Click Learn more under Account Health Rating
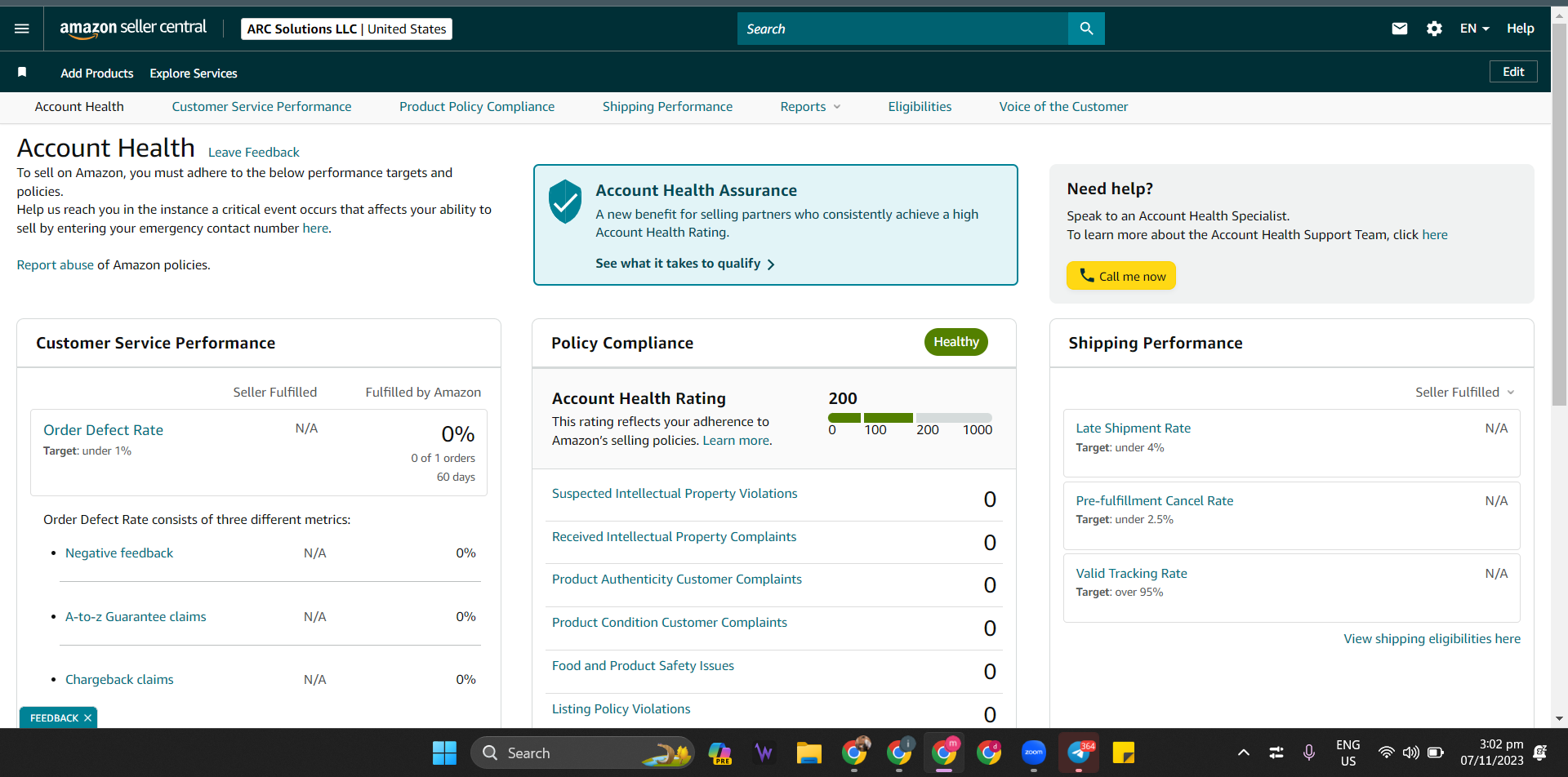This screenshot has width=1568, height=777. click(736, 441)
